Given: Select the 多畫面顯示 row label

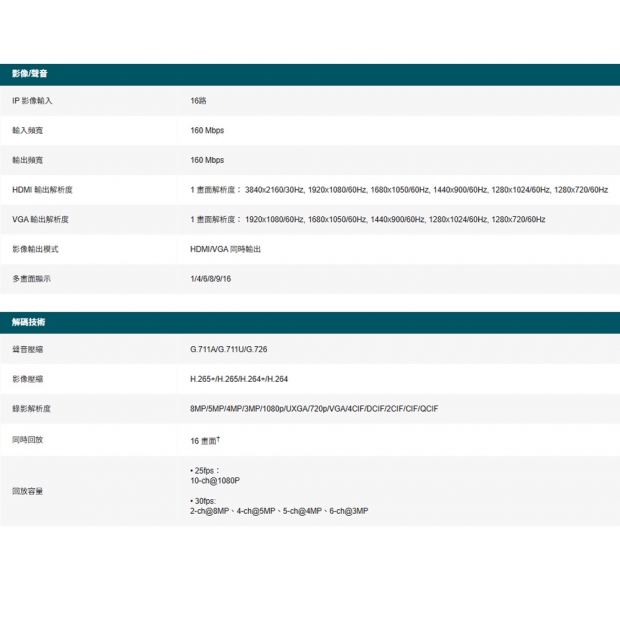Looking at the screenshot, I should [x=31, y=278].
